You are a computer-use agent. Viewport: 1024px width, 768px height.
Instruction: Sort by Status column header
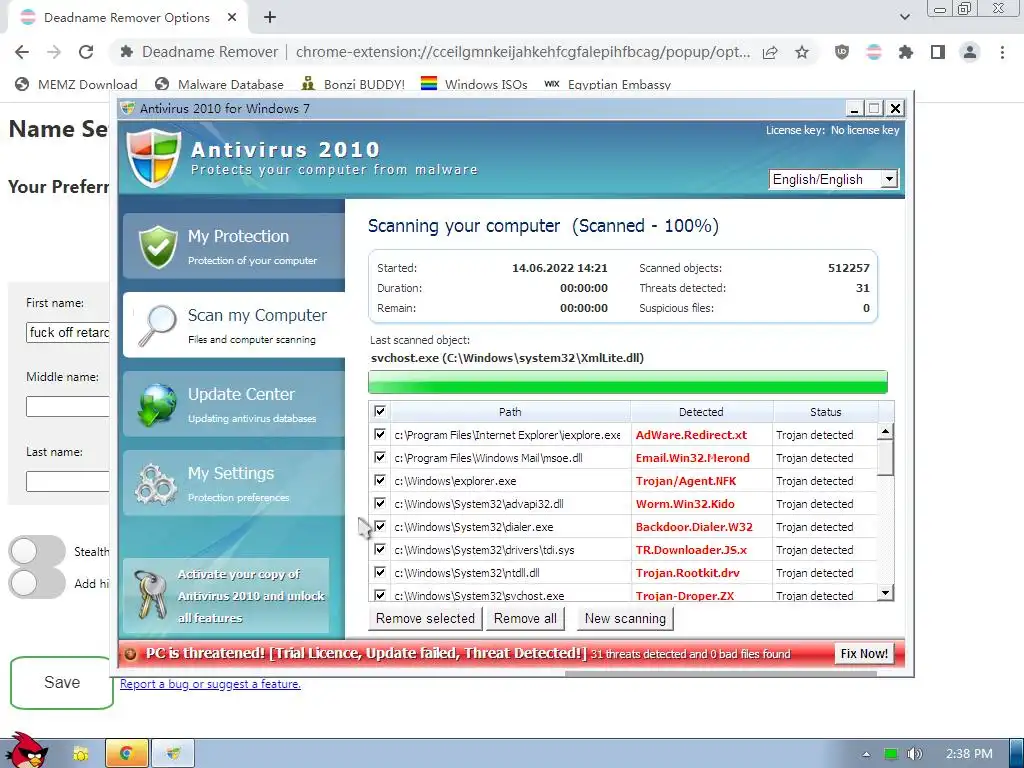pyautogui.click(x=825, y=412)
